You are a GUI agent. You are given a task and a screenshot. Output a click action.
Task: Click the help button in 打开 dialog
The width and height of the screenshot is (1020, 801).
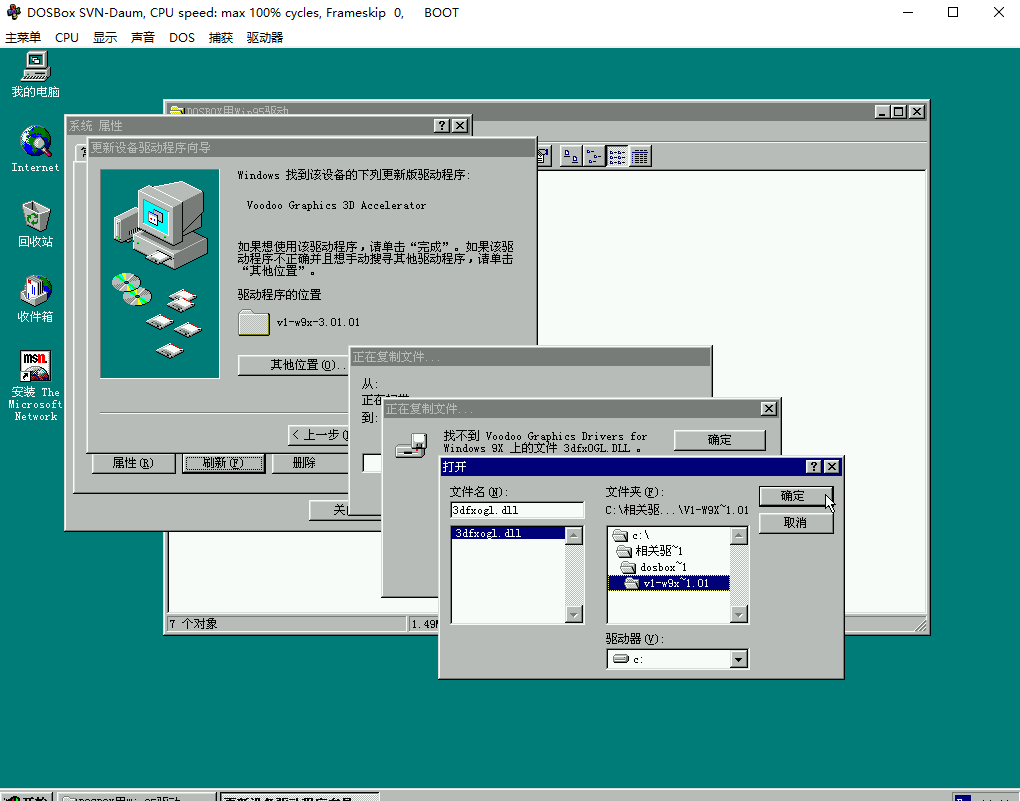813,467
